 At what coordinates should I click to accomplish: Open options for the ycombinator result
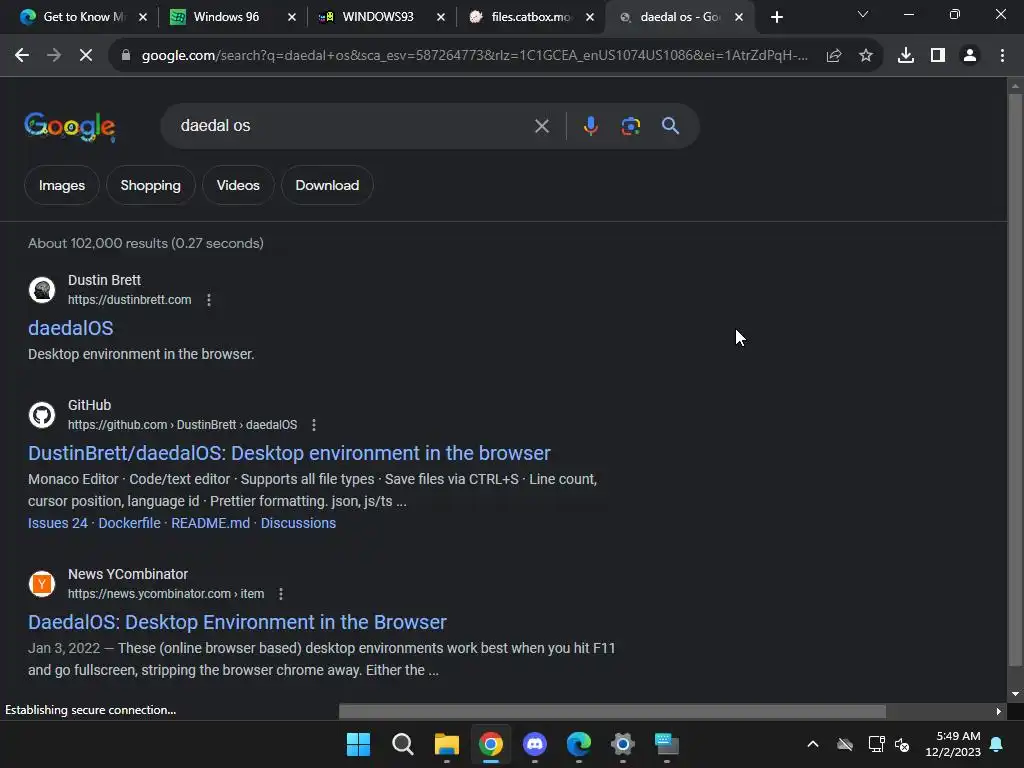coord(281,594)
